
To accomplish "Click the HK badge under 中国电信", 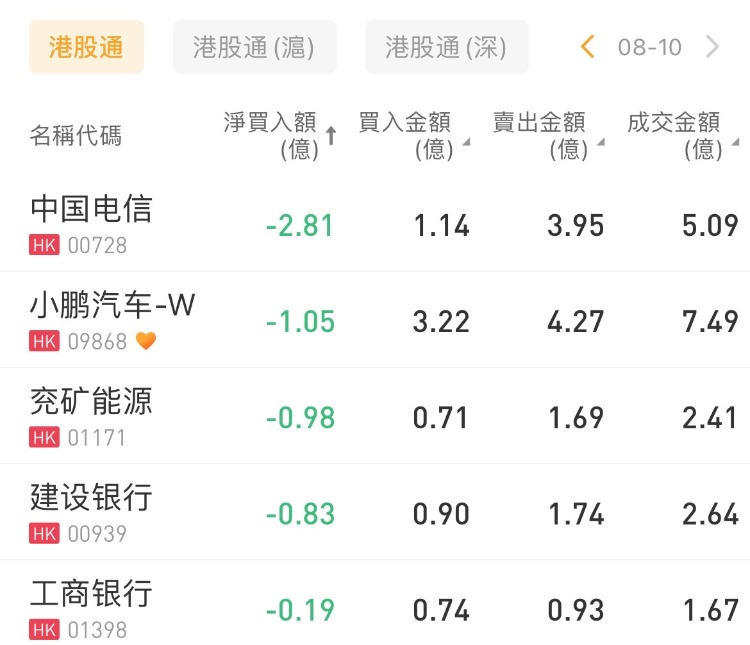I will (45, 245).
